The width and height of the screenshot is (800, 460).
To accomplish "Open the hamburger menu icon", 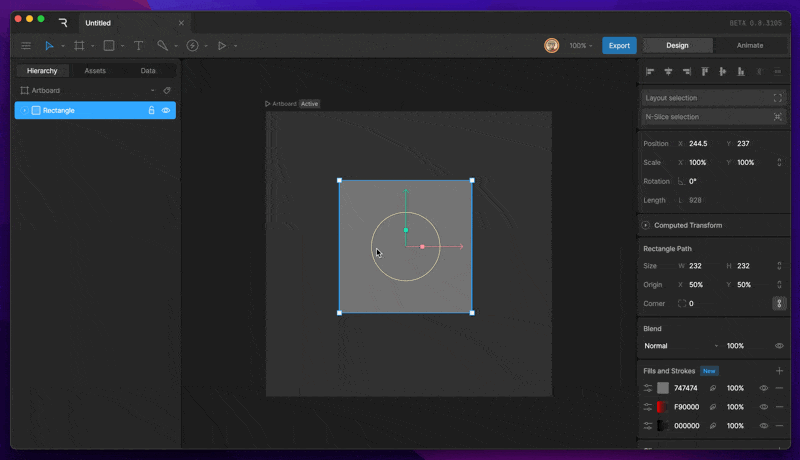I will [26, 46].
